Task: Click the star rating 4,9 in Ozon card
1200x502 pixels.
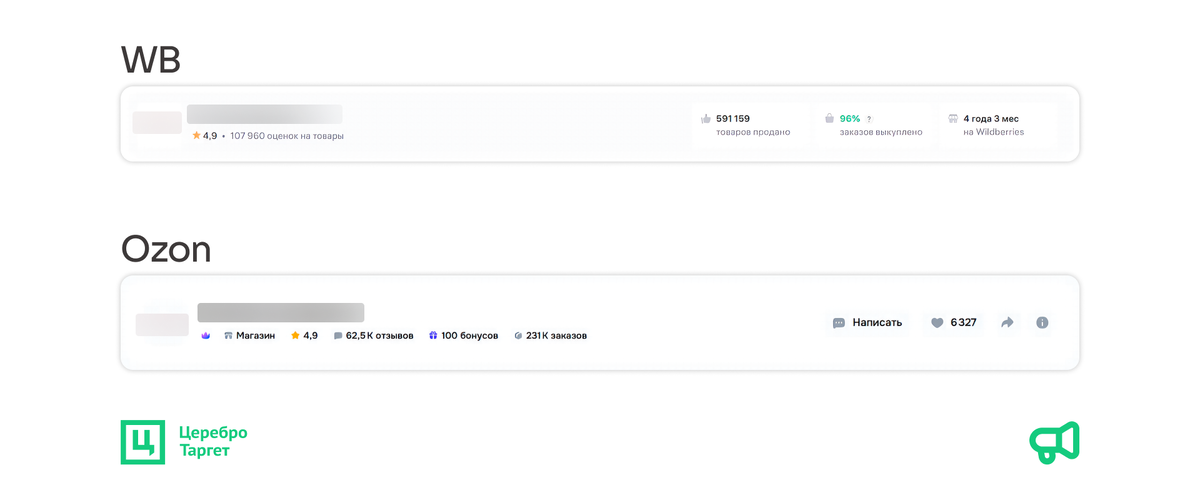Action: click(x=304, y=335)
